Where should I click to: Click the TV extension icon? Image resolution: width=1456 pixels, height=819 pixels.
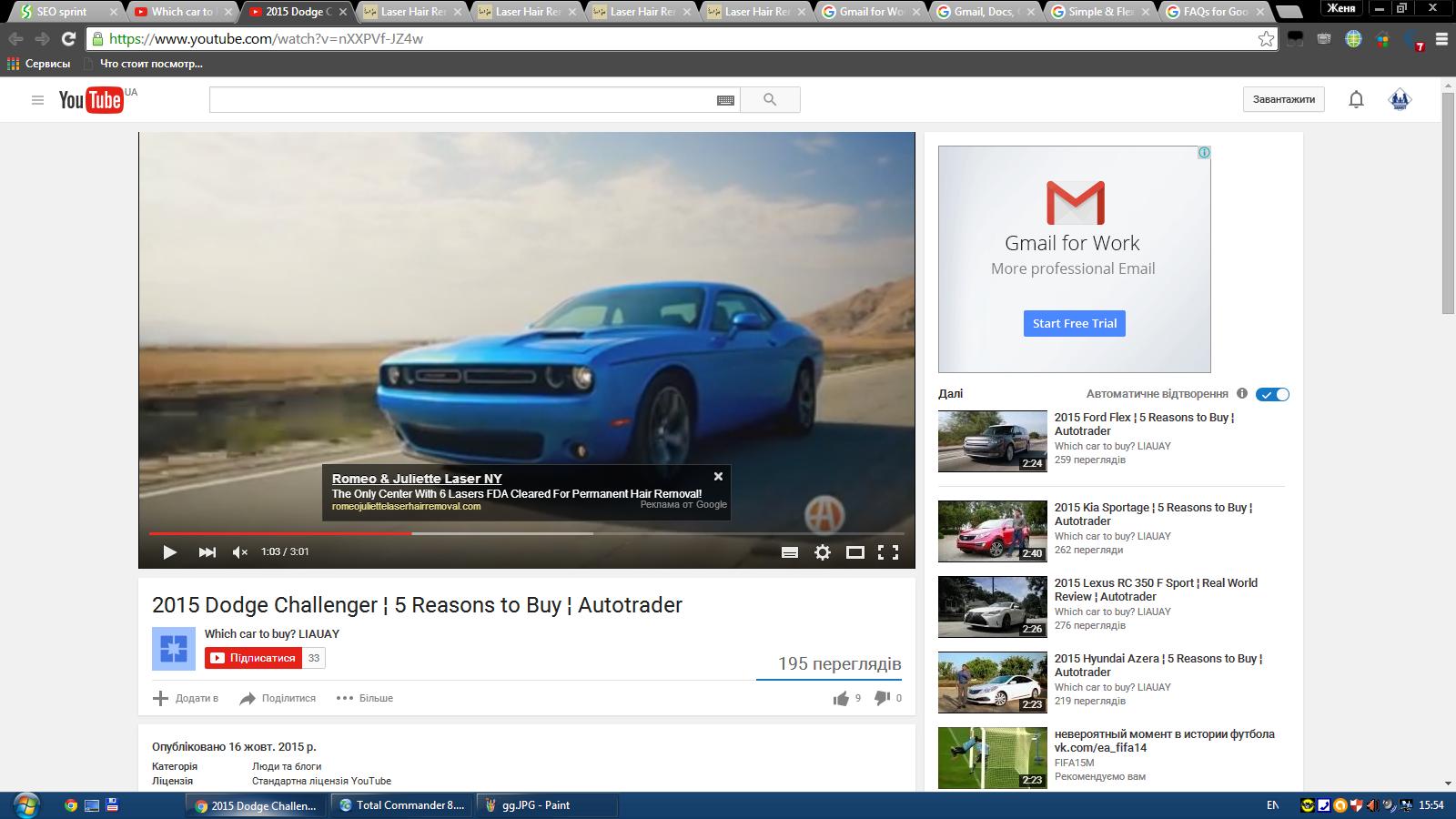point(1324,39)
